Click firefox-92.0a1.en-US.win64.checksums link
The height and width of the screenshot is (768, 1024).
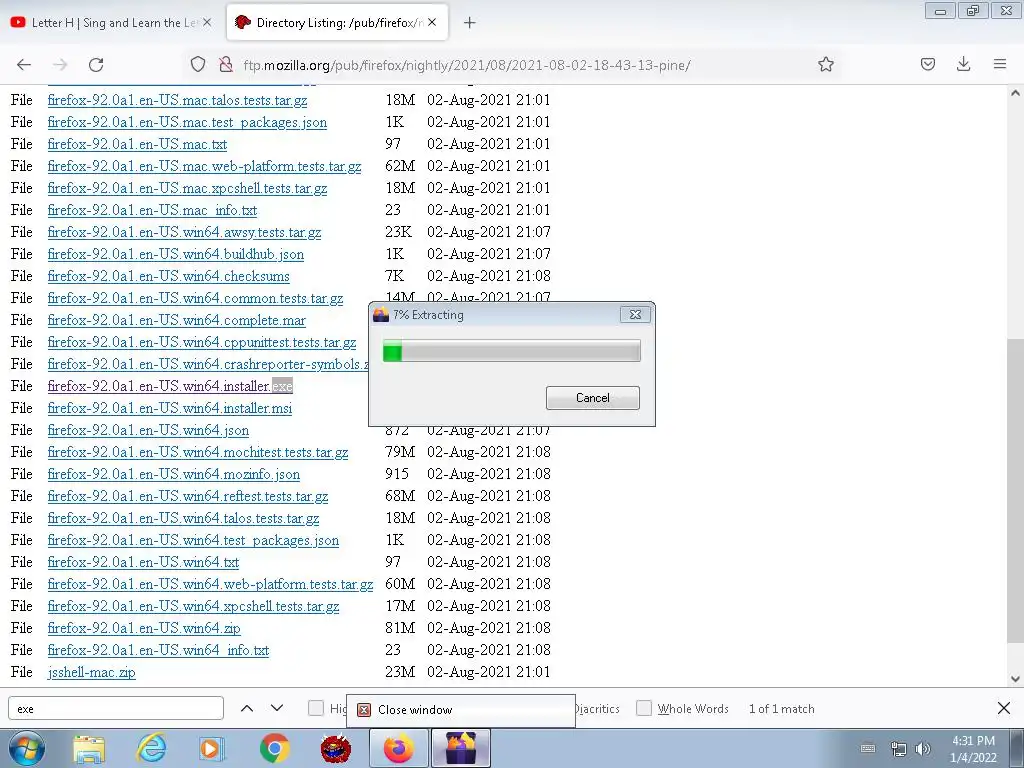point(168,276)
